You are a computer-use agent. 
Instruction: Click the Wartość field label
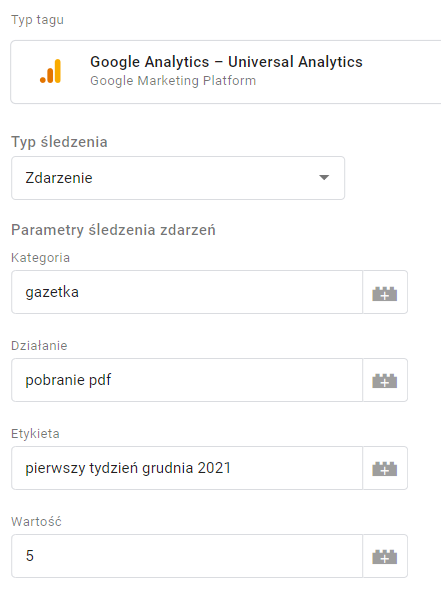point(36,522)
